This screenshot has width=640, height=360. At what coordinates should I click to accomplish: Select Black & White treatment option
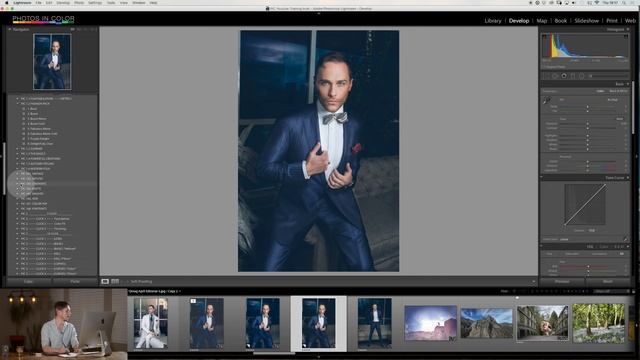[x=618, y=91]
